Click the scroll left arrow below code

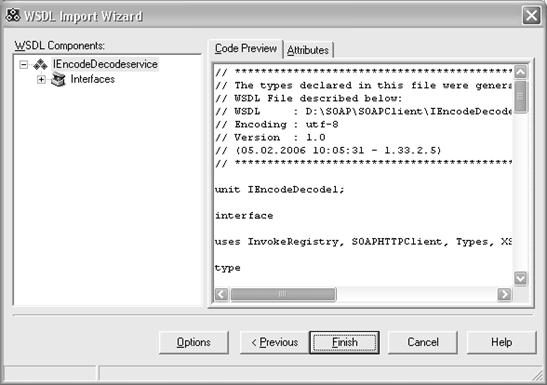click(222, 294)
